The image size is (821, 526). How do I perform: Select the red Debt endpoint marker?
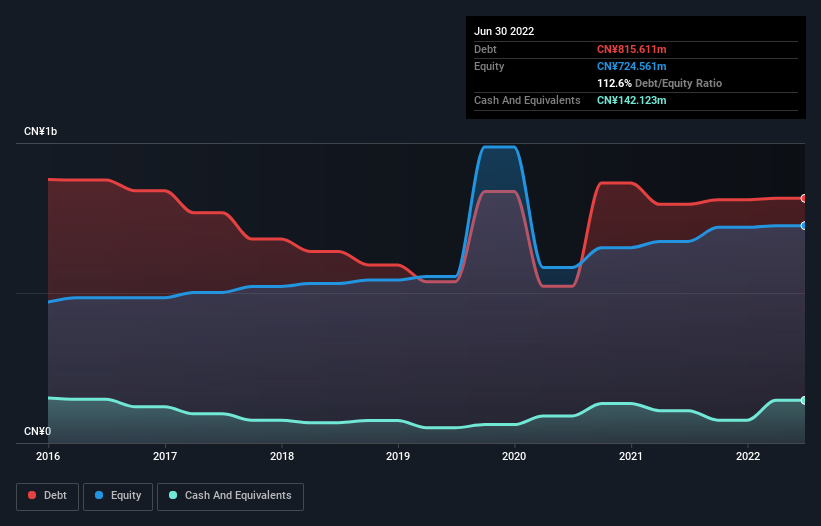[804, 198]
